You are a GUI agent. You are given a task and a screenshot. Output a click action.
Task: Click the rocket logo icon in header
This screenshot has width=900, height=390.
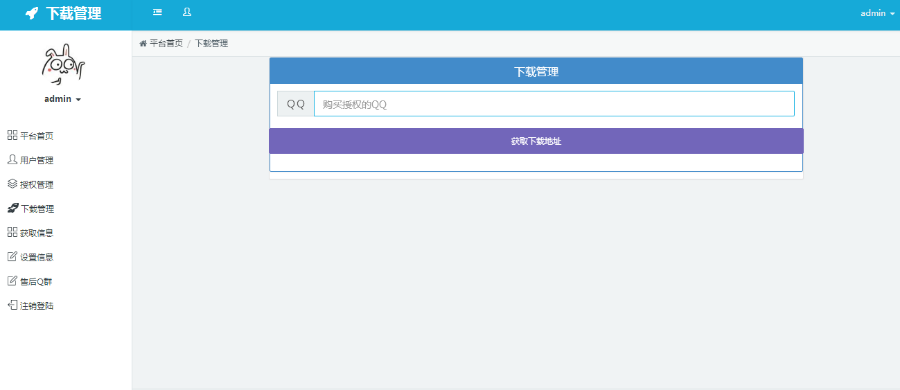32,13
